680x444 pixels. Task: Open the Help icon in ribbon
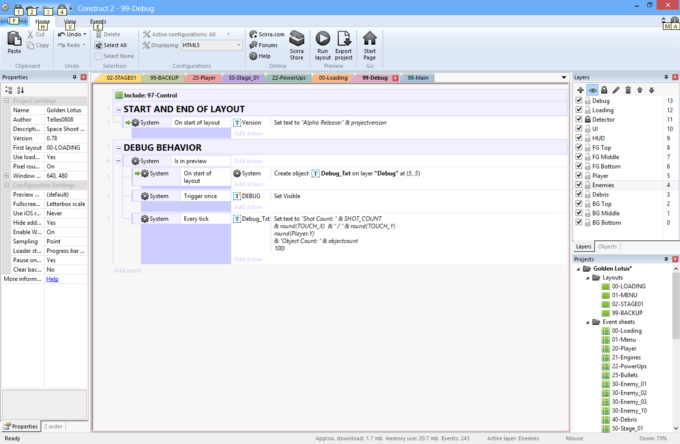[x=253, y=56]
